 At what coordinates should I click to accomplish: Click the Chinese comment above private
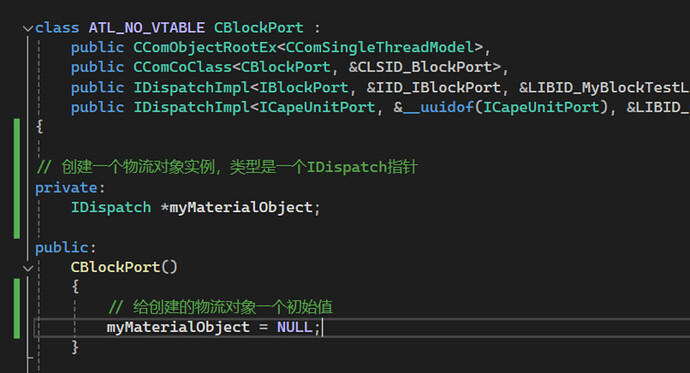pyautogui.click(x=227, y=167)
